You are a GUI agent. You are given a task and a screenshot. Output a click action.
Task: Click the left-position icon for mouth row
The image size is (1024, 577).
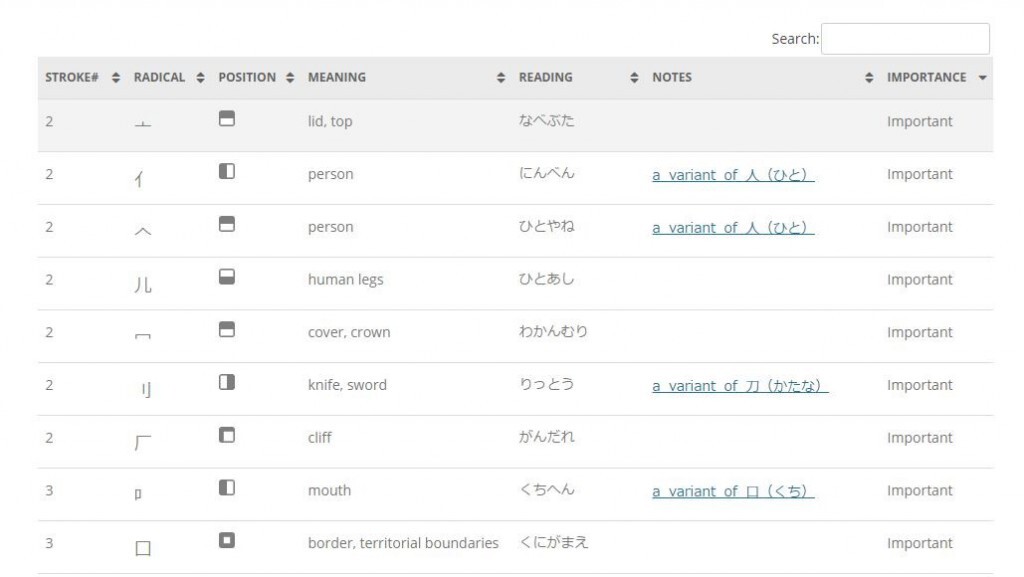[x=227, y=488]
